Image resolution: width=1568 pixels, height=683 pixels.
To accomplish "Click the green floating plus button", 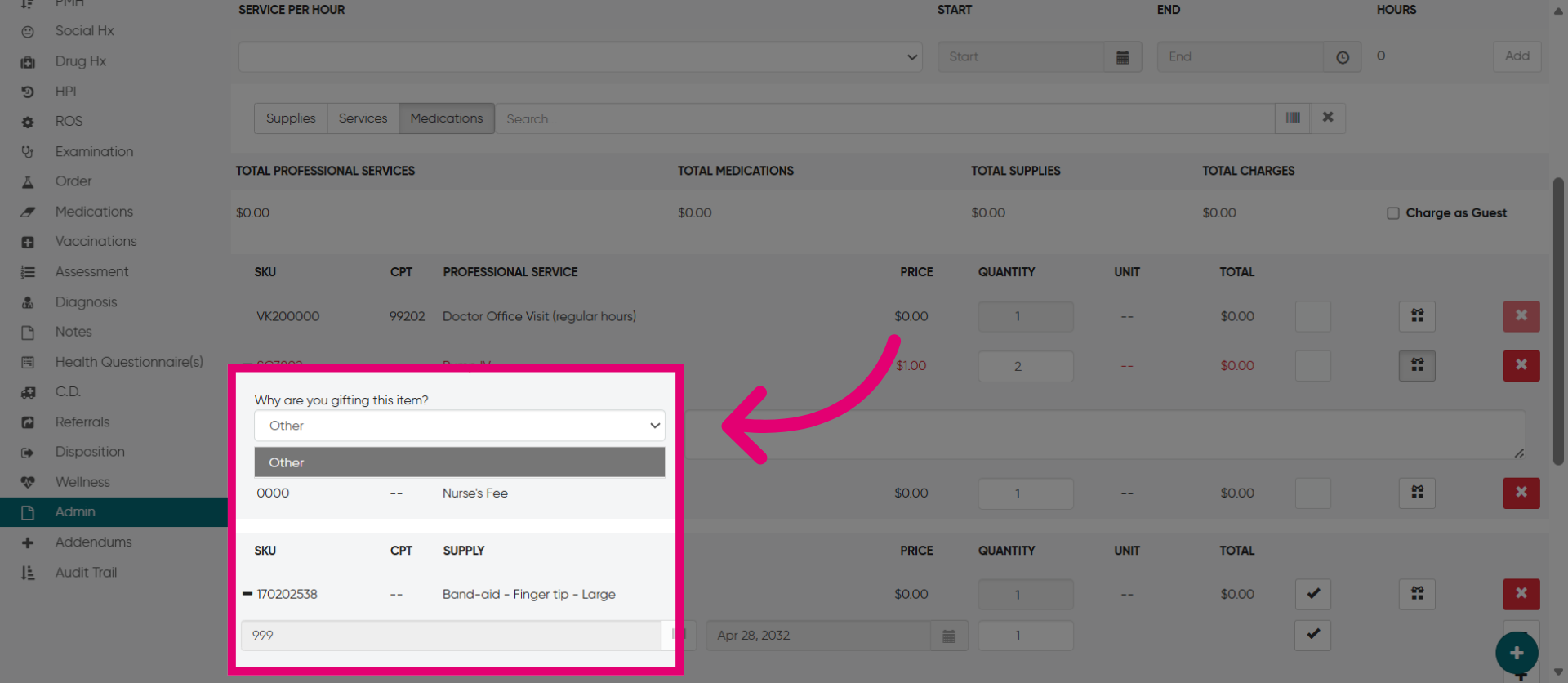I will pyautogui.click(x=1517, y=653).
